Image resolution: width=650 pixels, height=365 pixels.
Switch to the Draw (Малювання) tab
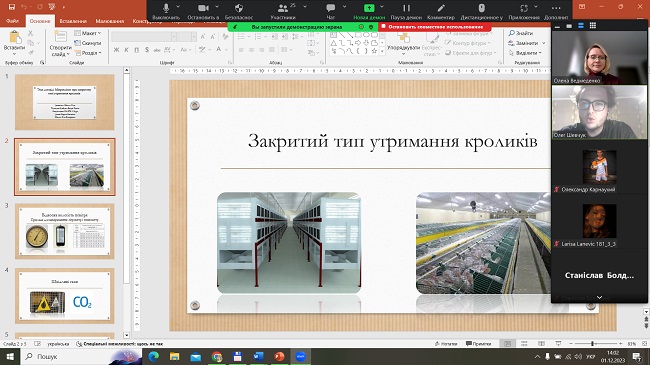tap(109, 21)
